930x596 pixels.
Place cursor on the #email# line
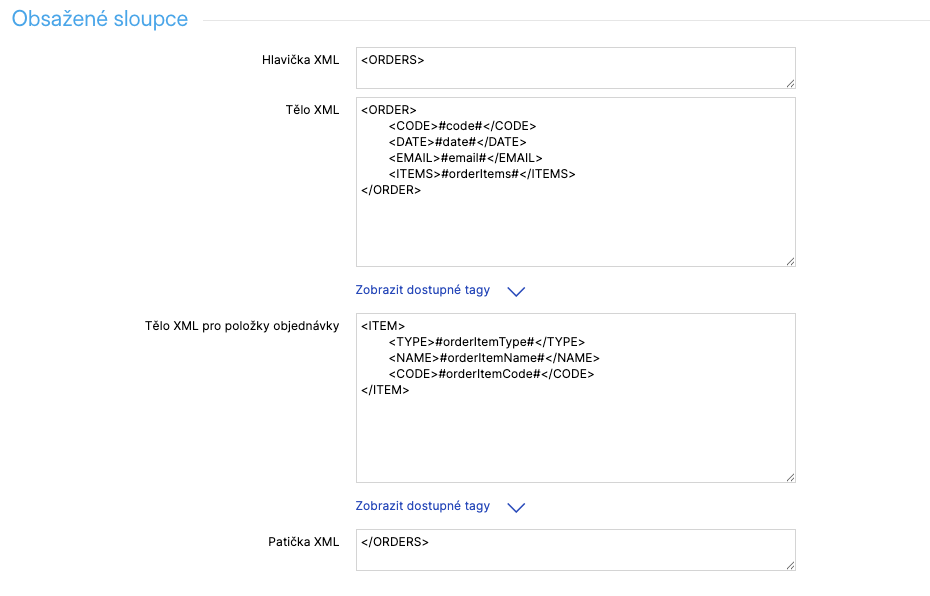465,158
